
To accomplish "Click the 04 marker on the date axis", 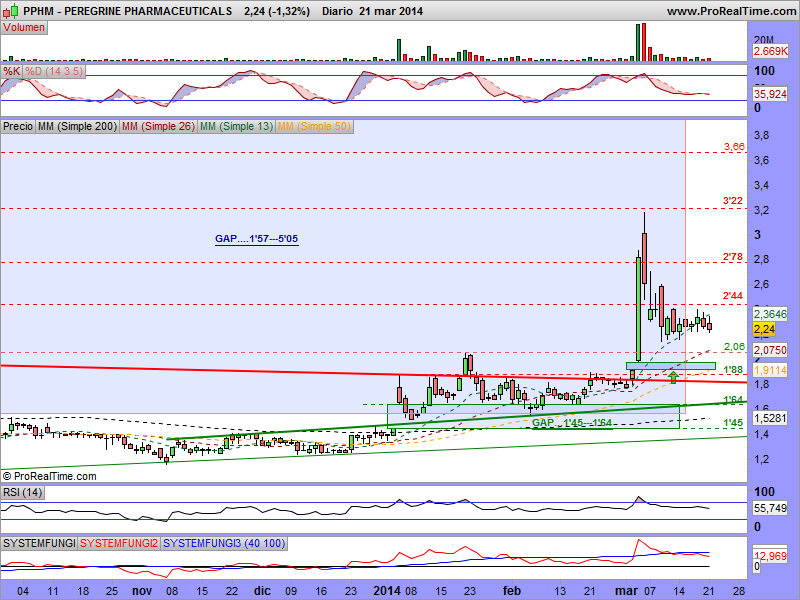I will [23, 591].
